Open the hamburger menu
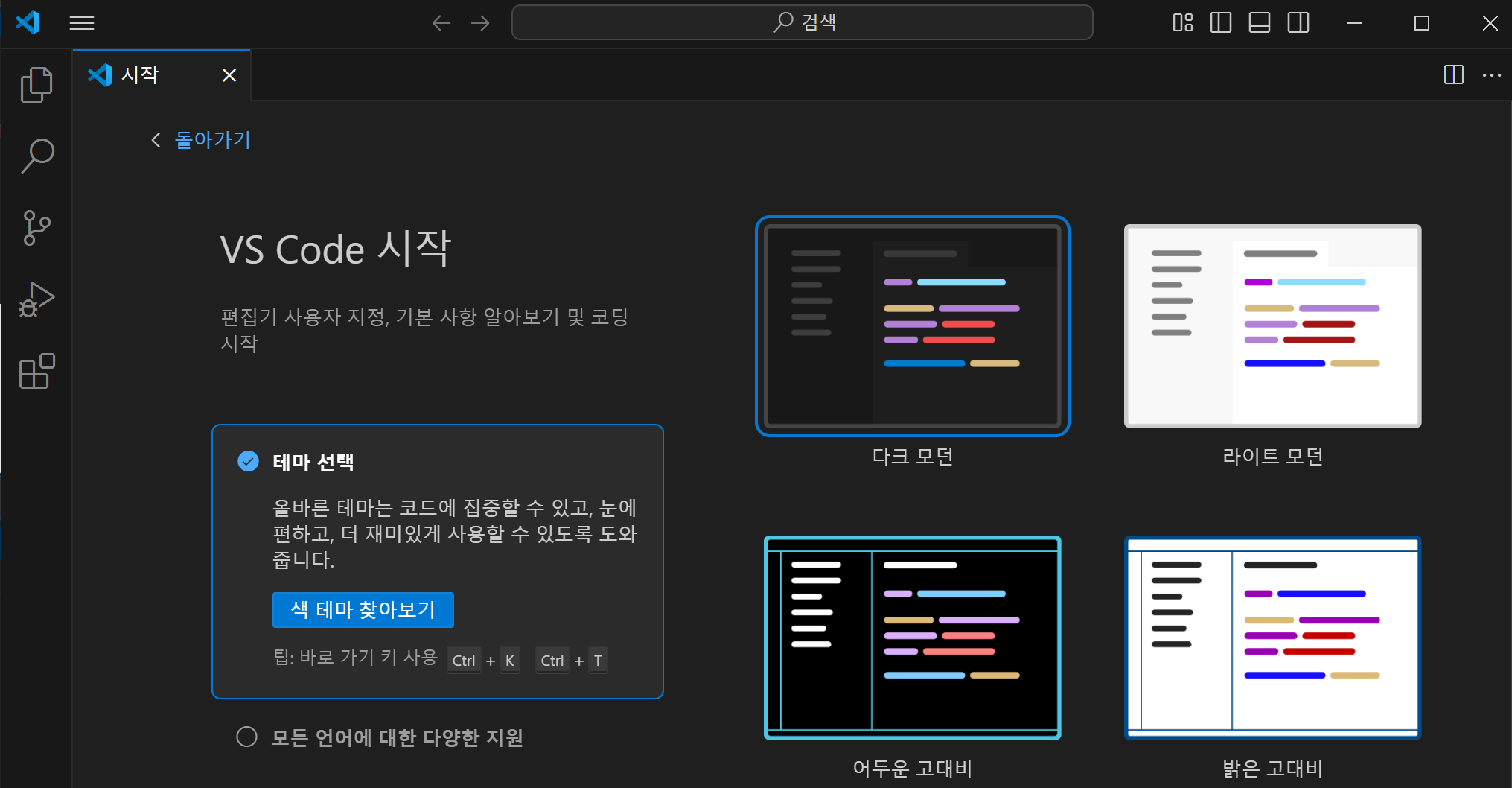 pyautogui.click(x=82, y=22)
